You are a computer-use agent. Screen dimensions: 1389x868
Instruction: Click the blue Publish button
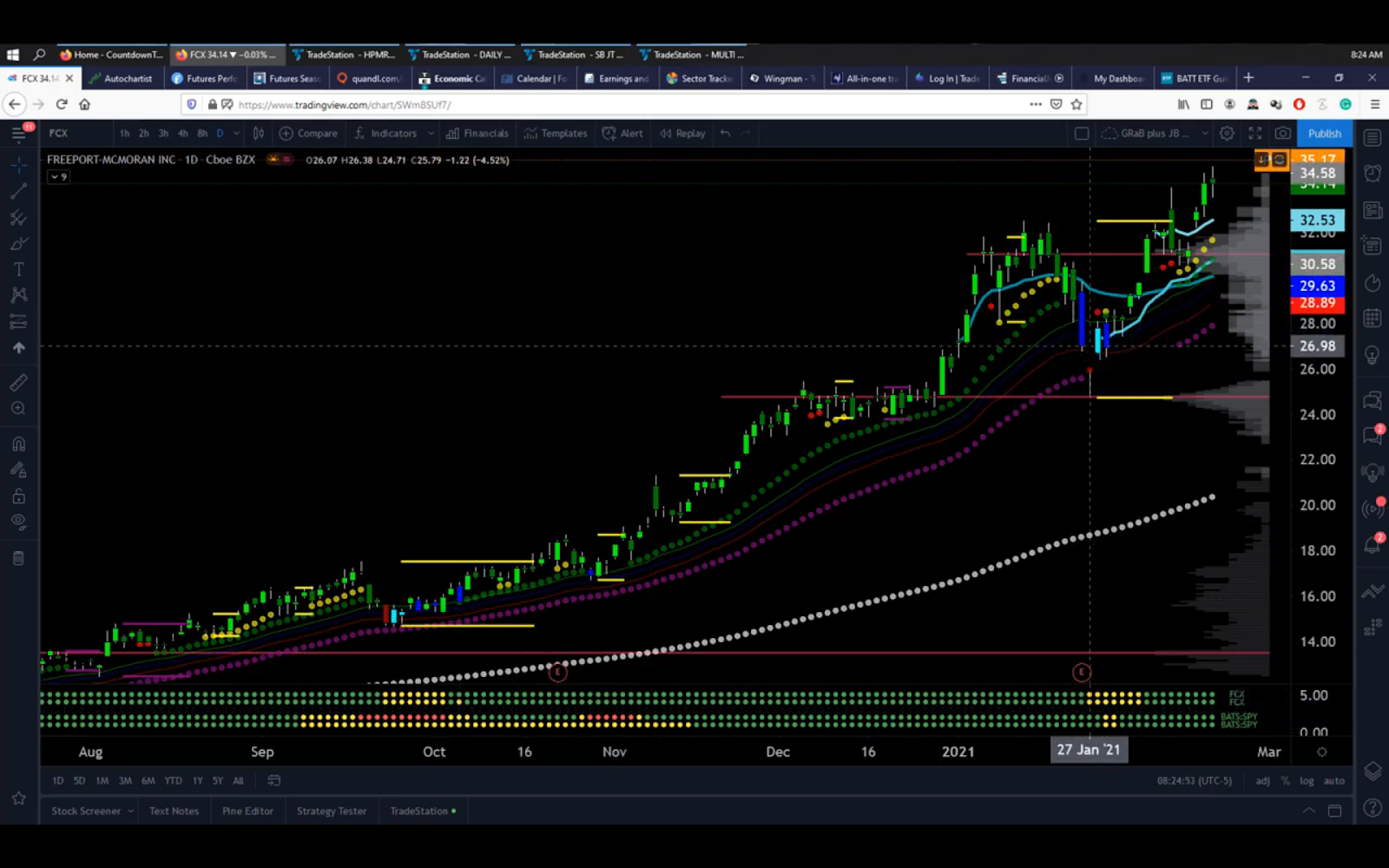1324,134
